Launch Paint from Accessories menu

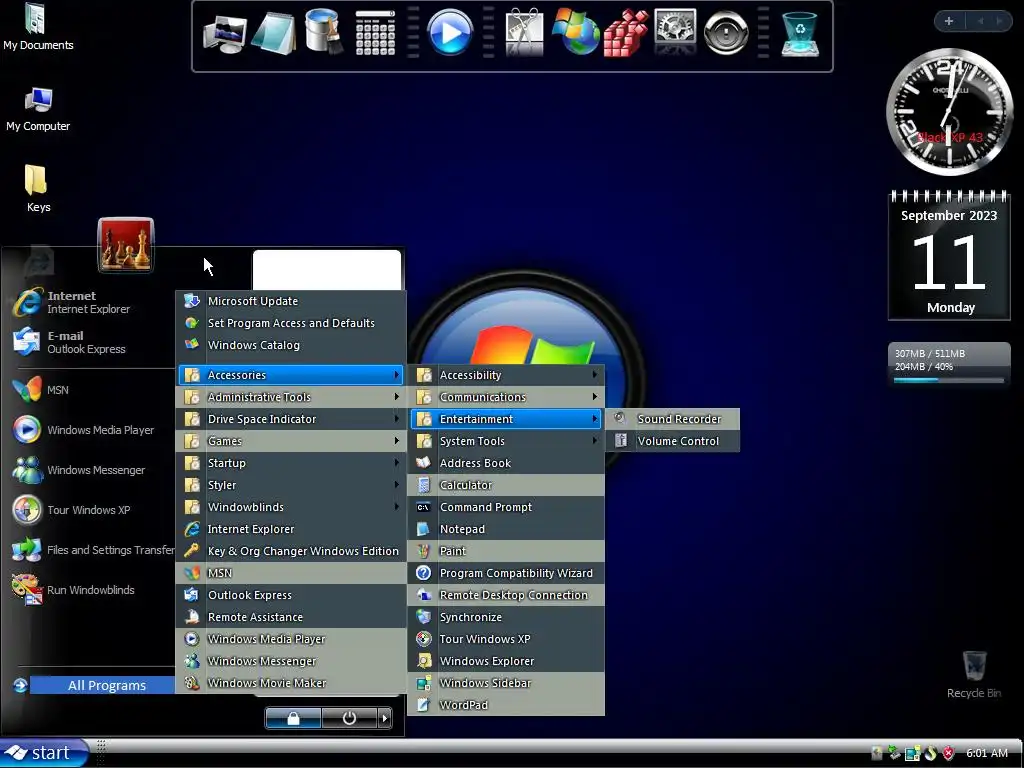click(506, 551)
